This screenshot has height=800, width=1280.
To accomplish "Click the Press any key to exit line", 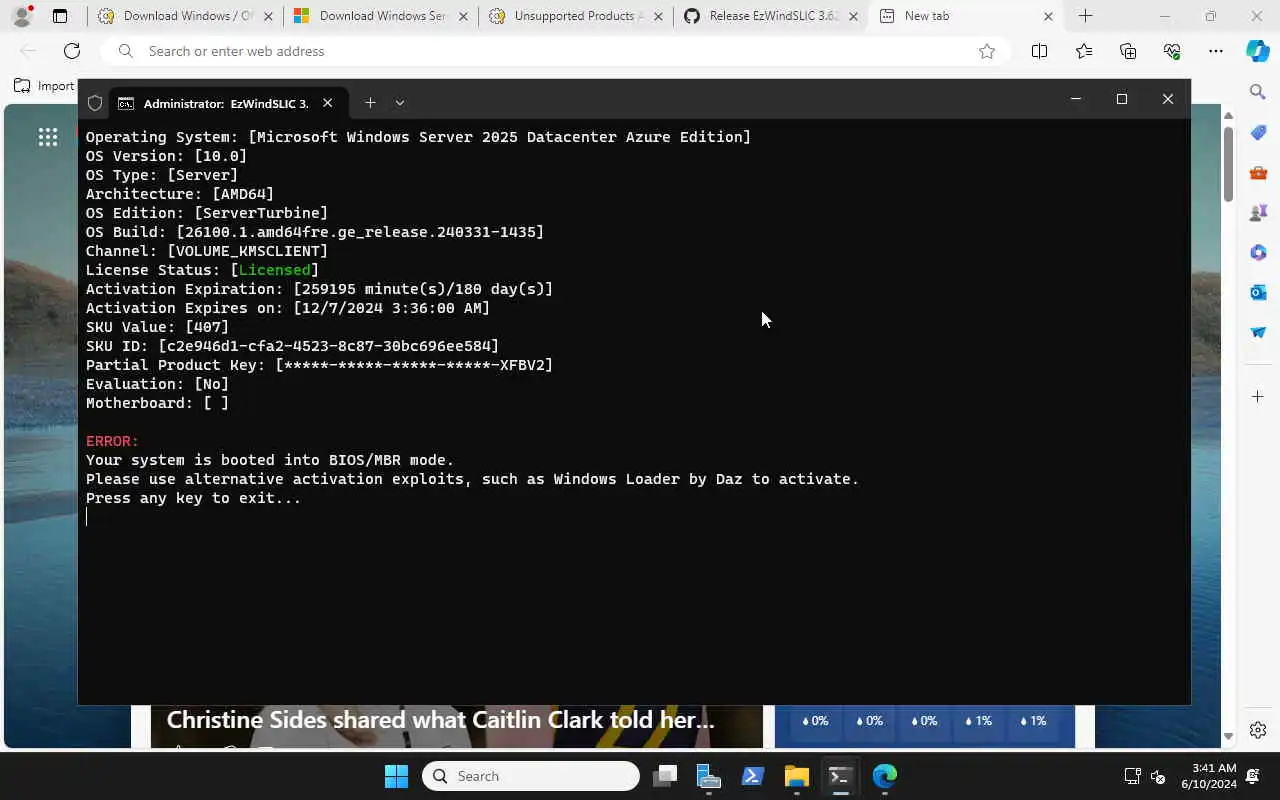I will pos(193,498).
